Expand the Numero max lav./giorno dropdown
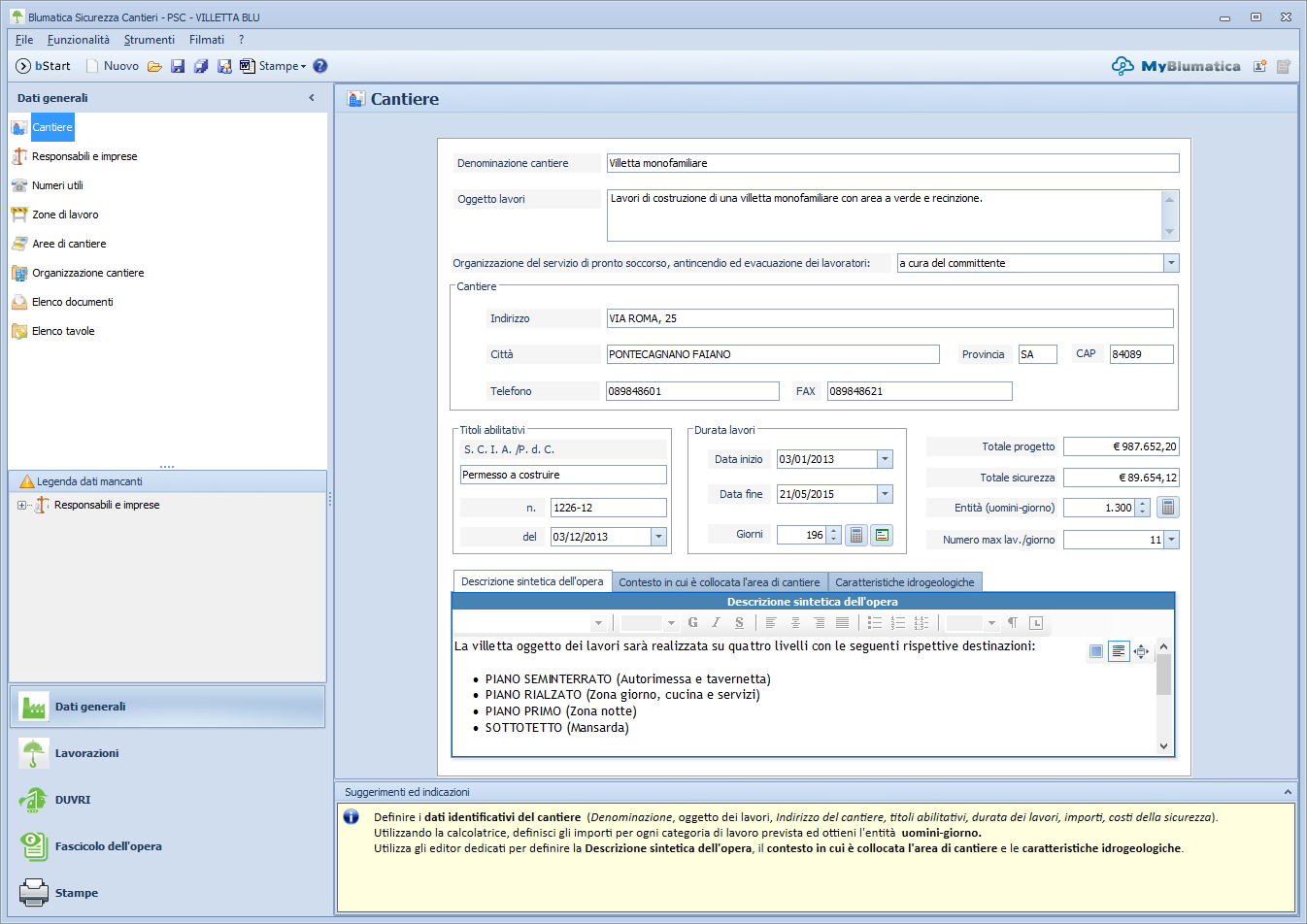 [1171, 540]
